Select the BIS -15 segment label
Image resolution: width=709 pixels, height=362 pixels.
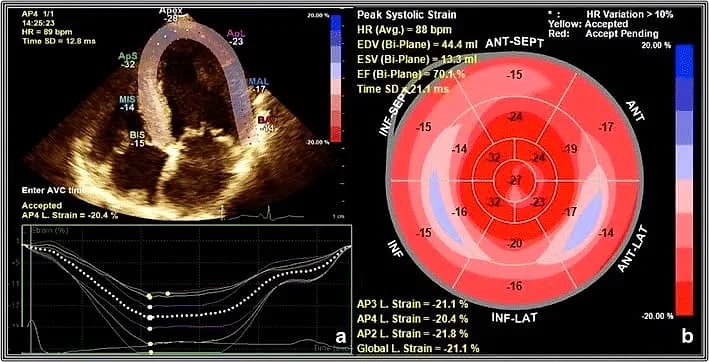coord(137,139)
